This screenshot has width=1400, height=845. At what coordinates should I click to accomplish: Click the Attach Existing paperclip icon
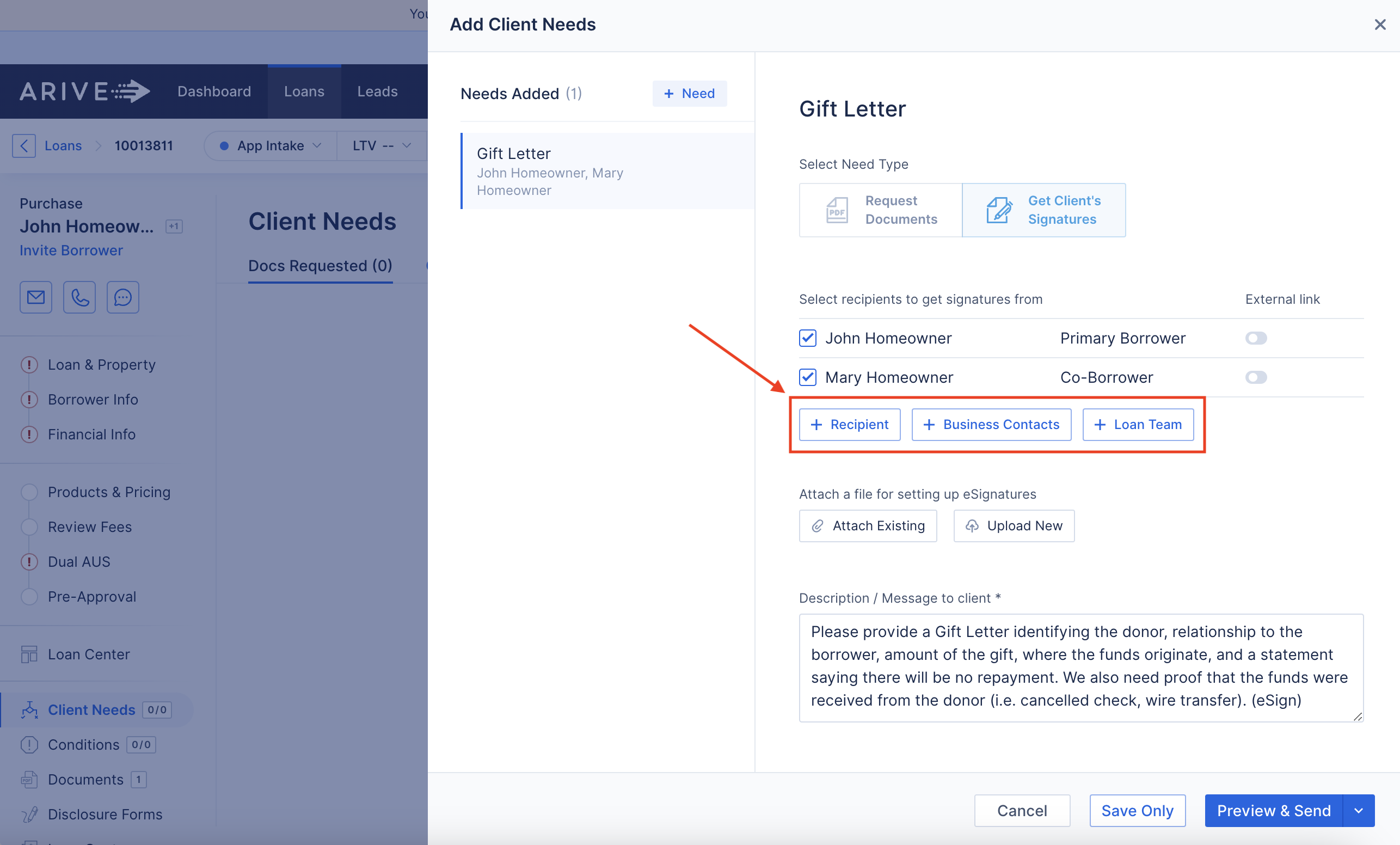pos(818,525)
